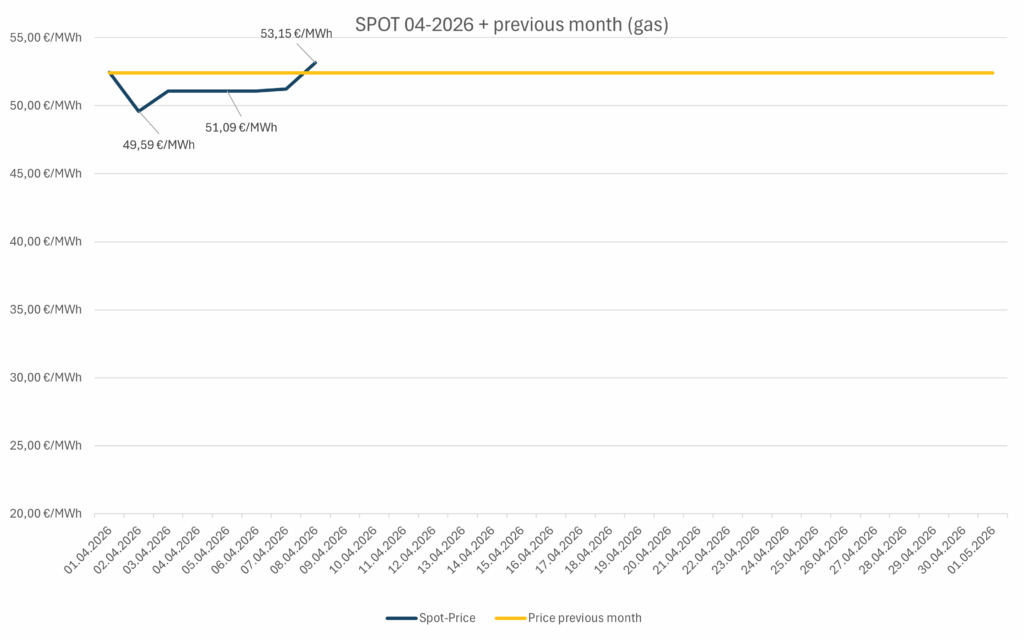Select the 20,00 €/MWh y-axis label
This screenshot has height=640, width=1024.
click(x=46, y=513)
